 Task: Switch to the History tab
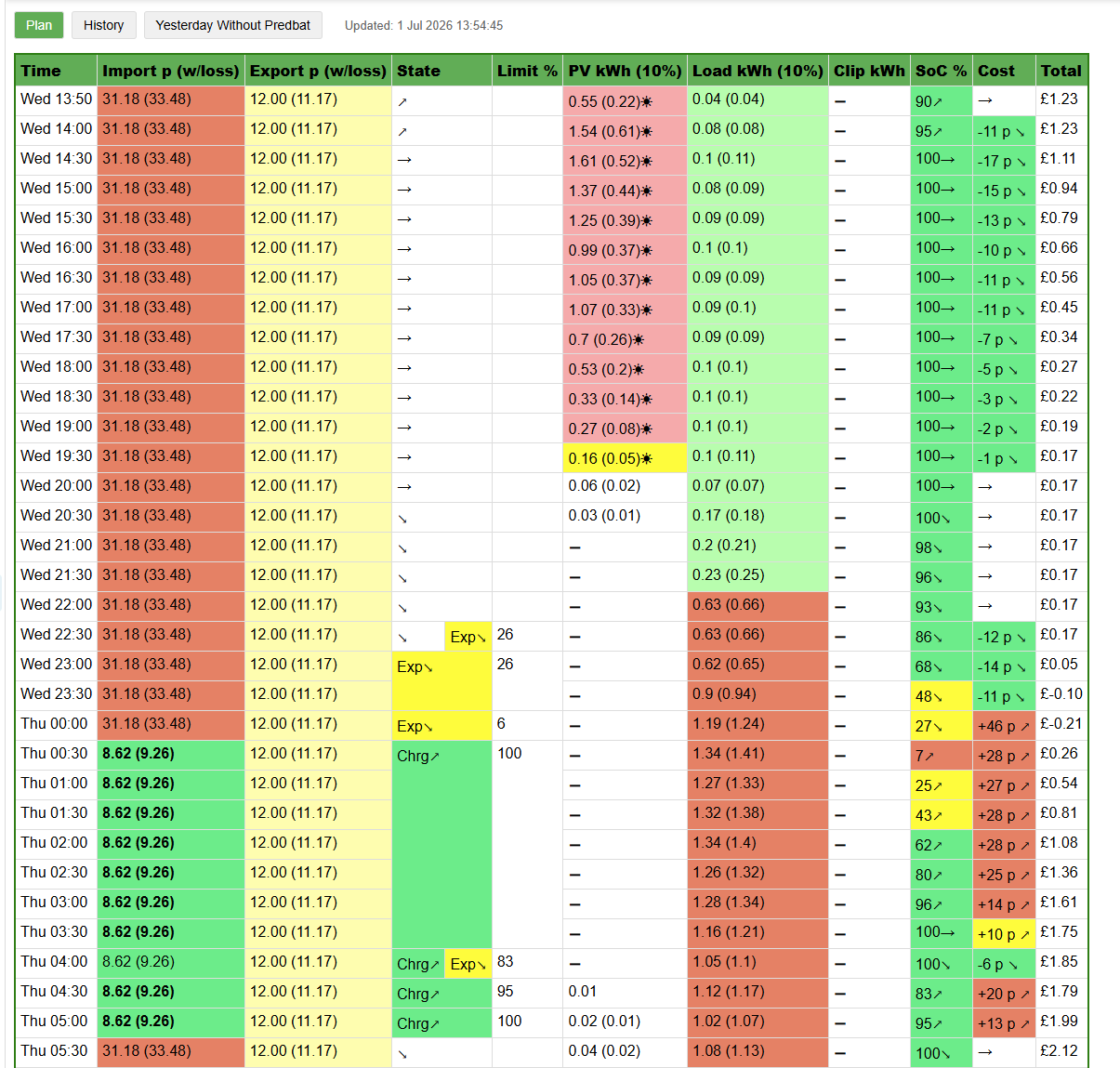coord(103,25)
